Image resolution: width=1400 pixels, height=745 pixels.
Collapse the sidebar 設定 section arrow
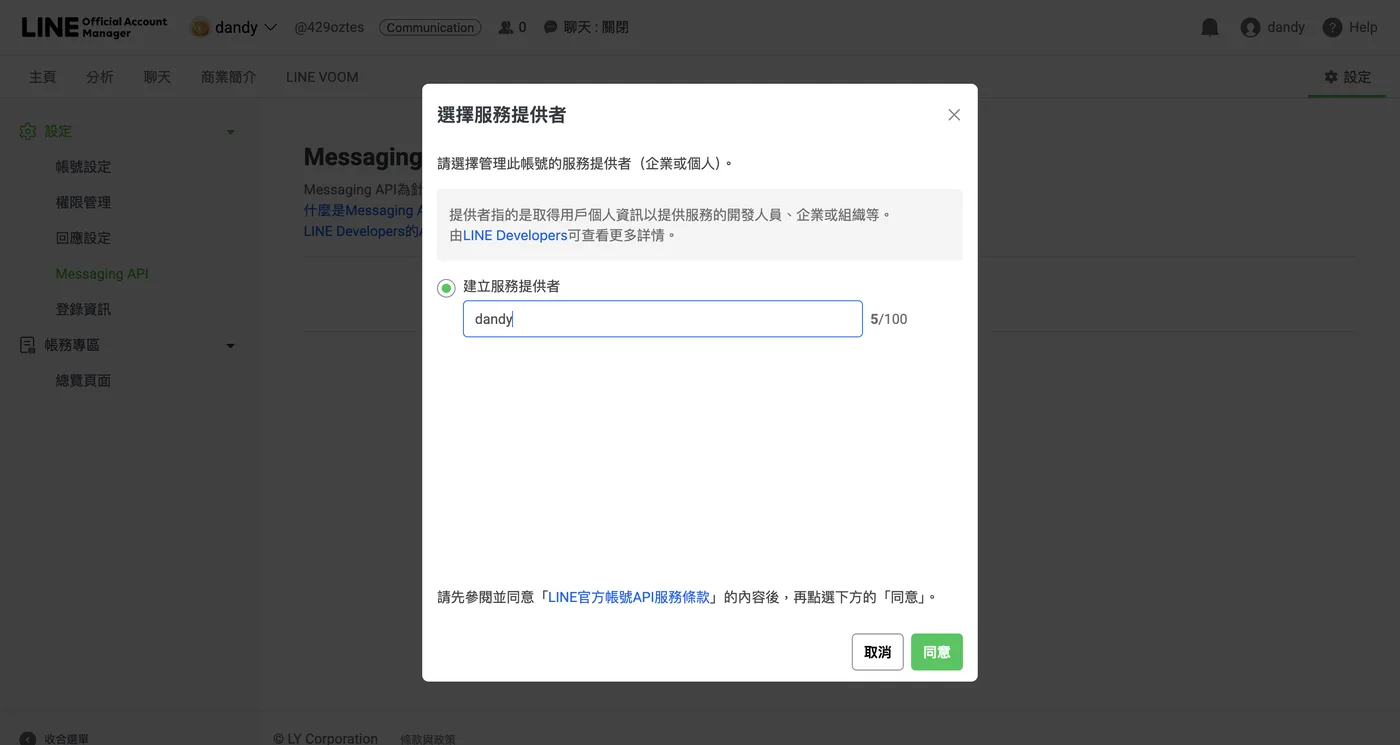pos(230,132)
